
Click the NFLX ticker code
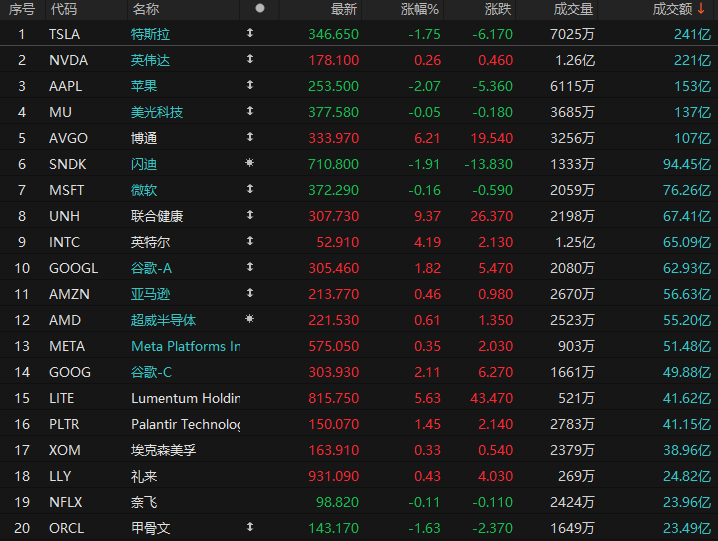65,503
